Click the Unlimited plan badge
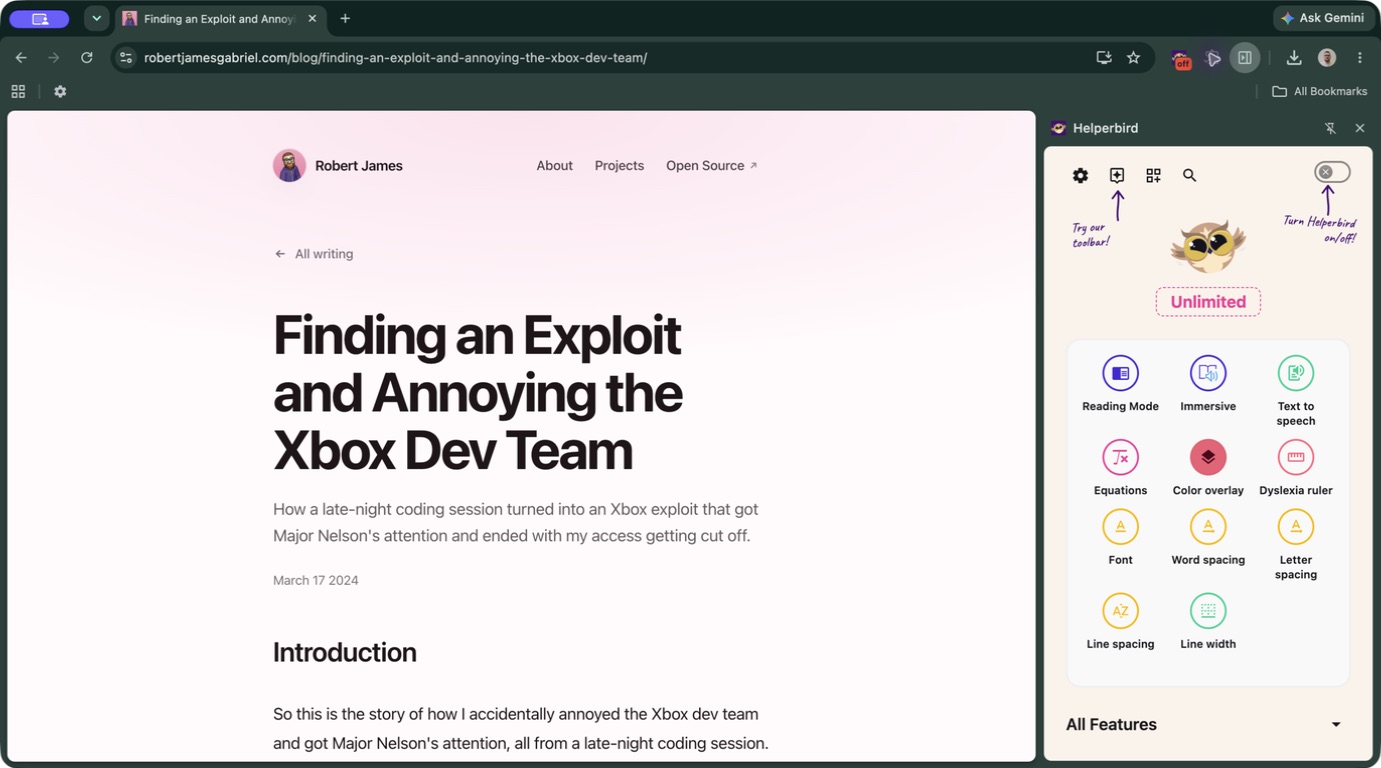The width and height of the screenshot is (1381, 768). click(1208, 302)
